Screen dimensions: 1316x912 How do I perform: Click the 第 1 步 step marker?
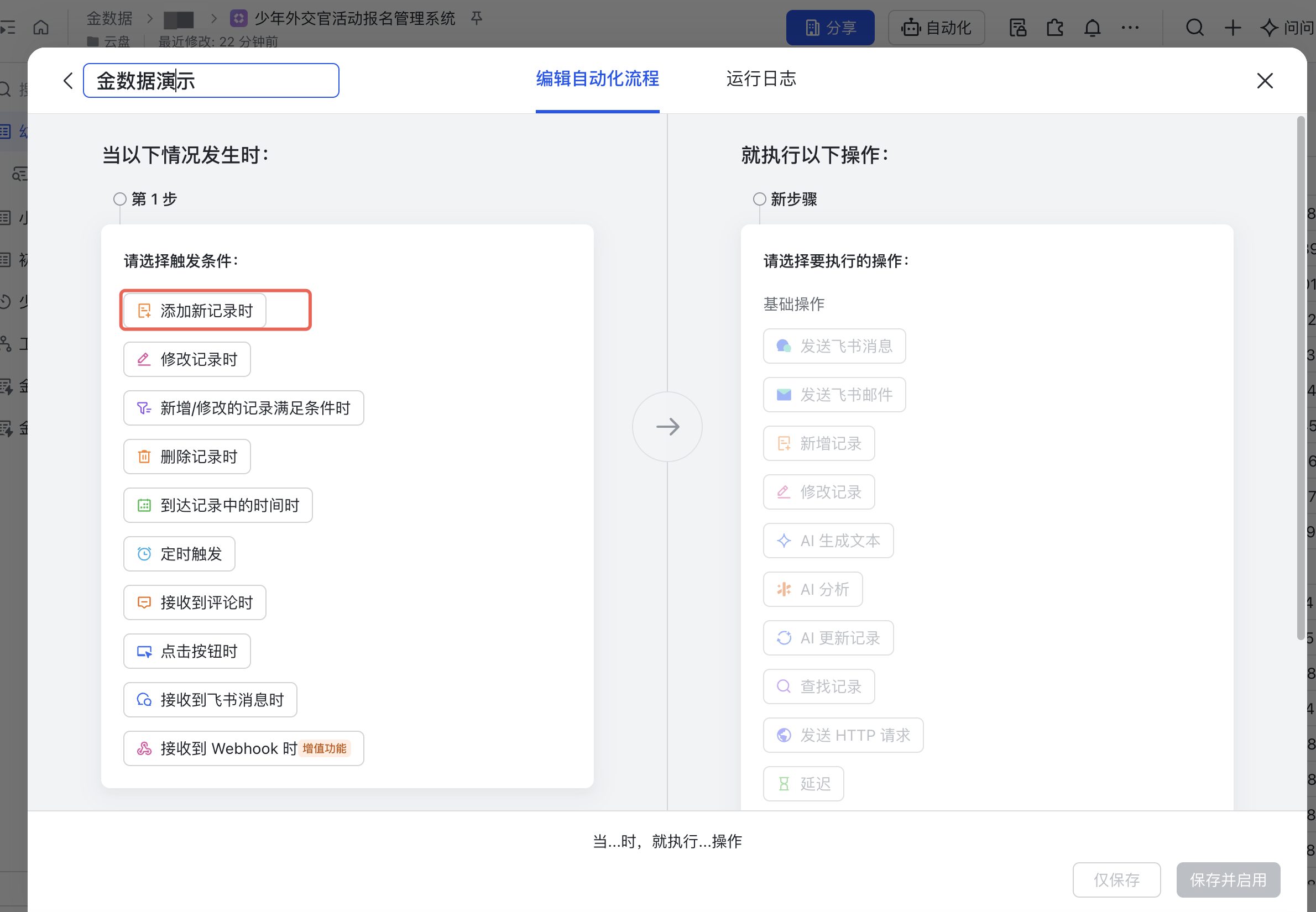coord(119,199)
